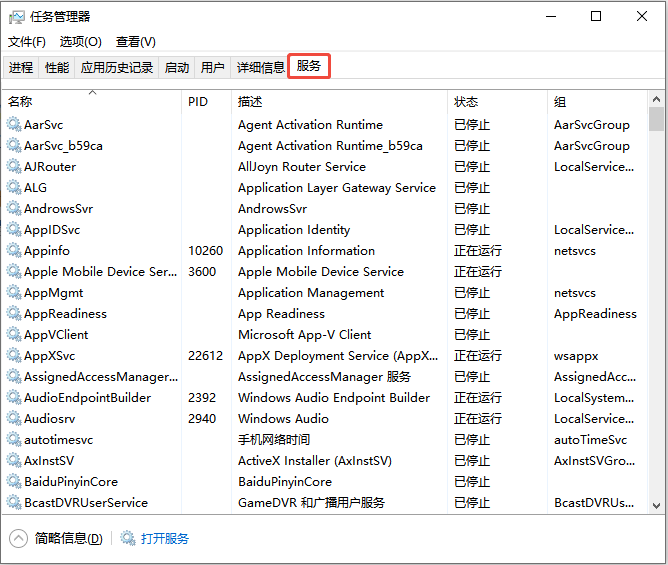The width and height of the screenshot is (668, 565).
Task: Click the scrollbar down arrow
Action: click(656, 505)
